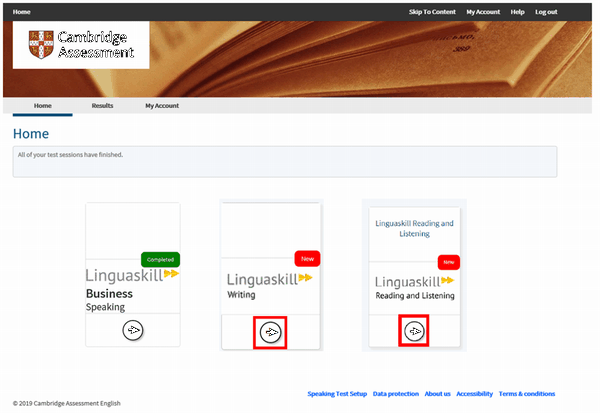Start the Linguaskill Writing test arrow
600x413 pixels.
pos(271,333)
